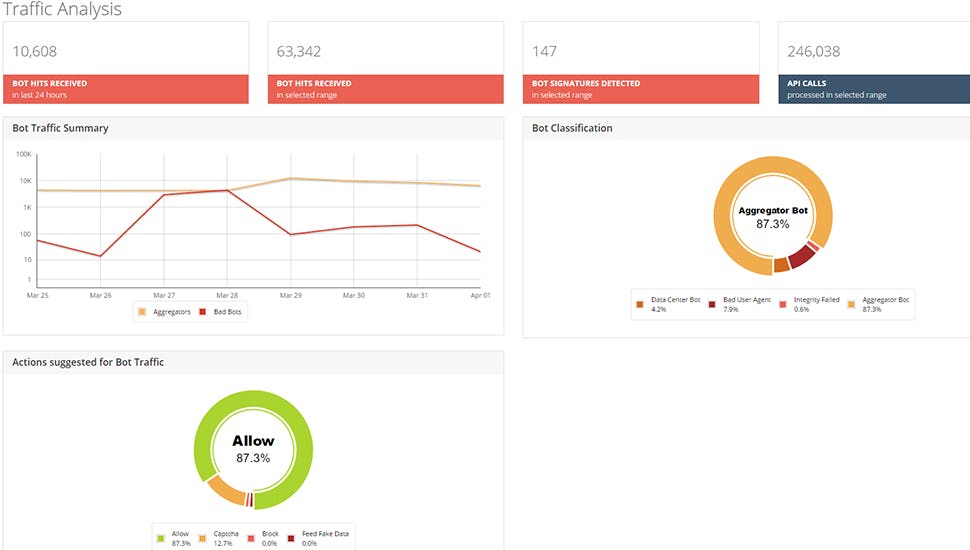Click the Mar 29 point on Aggregators line
Image resolution: width=970 pixels, height=550 pixels.
pos(290,179)
